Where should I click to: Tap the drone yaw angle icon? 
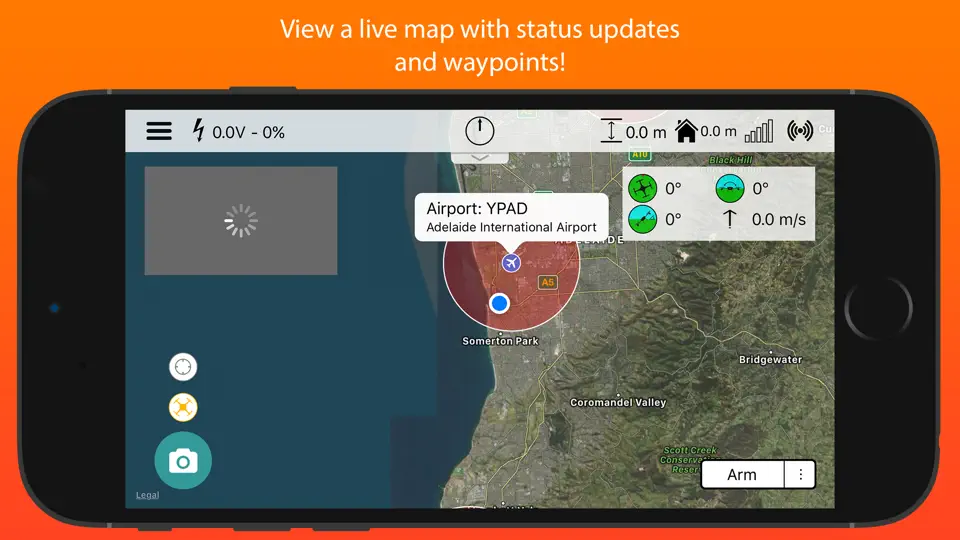pyautogui.click(x=642, y=188)
